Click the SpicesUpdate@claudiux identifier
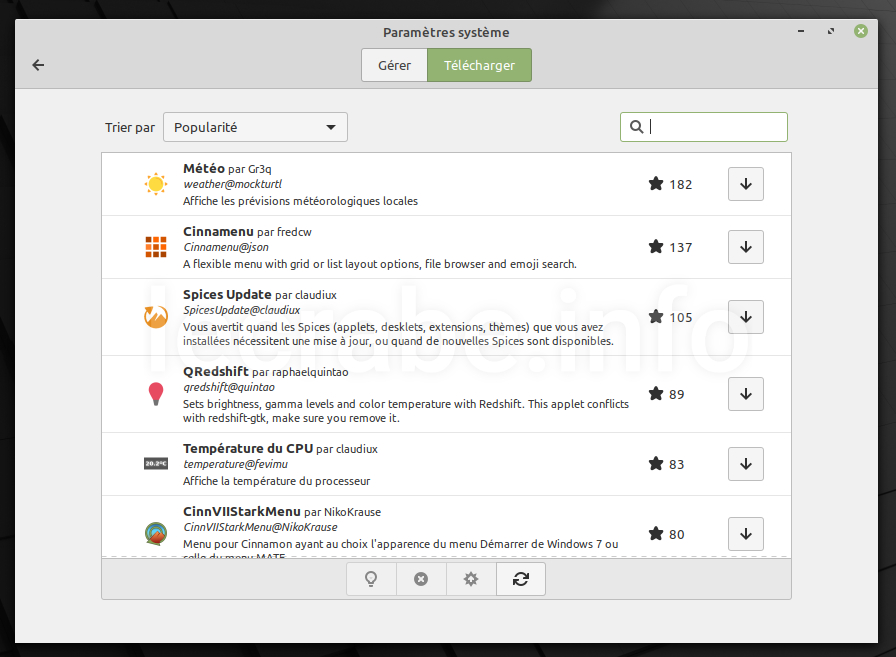This screenshot has width=896, height=657. click(x=242, y=310)
